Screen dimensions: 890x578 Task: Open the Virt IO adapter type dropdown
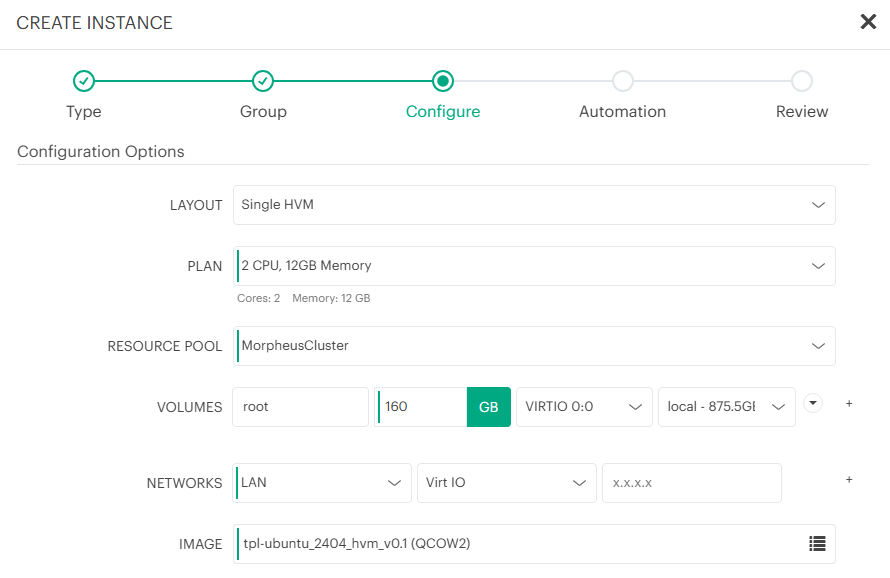point(507,483)
